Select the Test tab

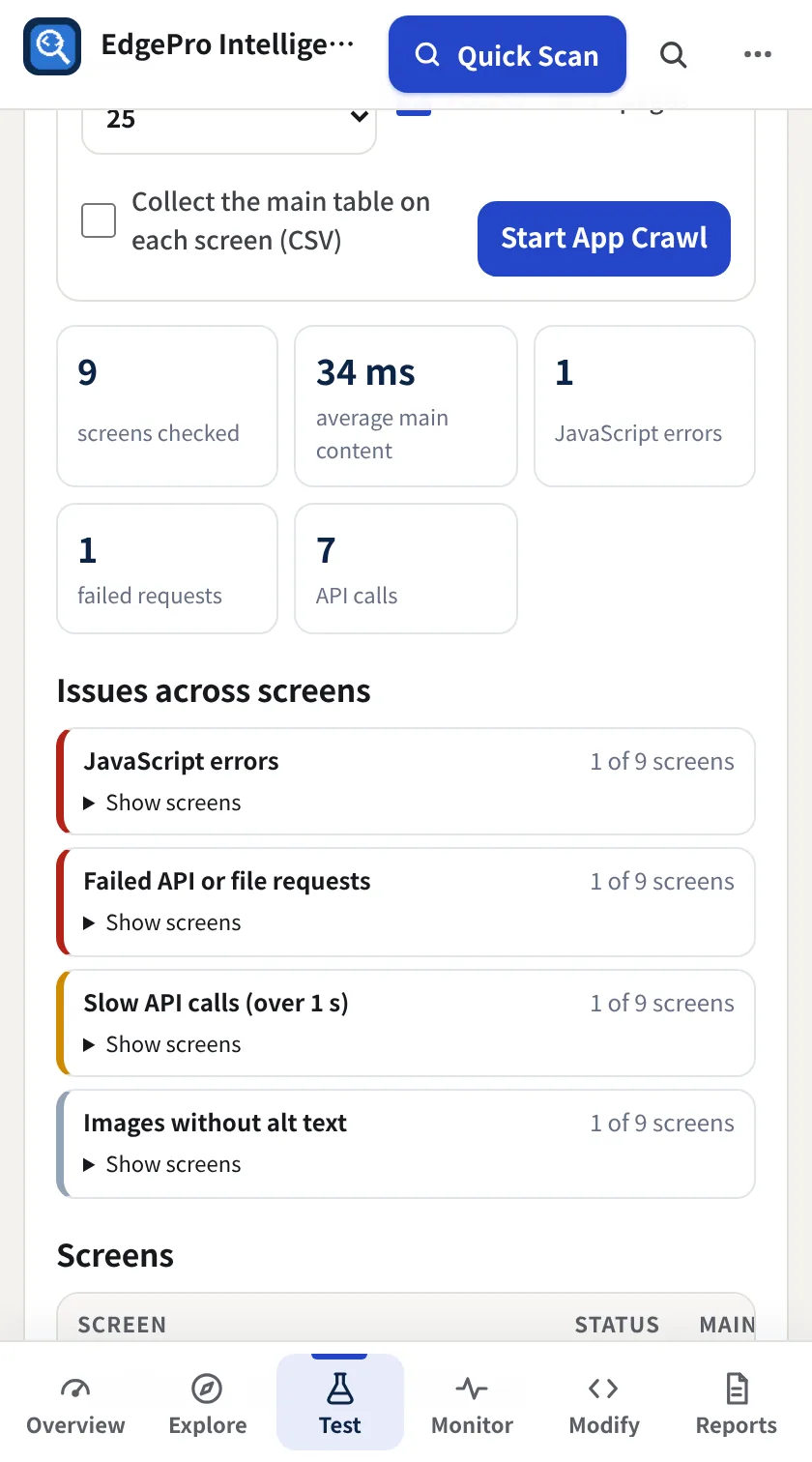[x=340, y=1404]
